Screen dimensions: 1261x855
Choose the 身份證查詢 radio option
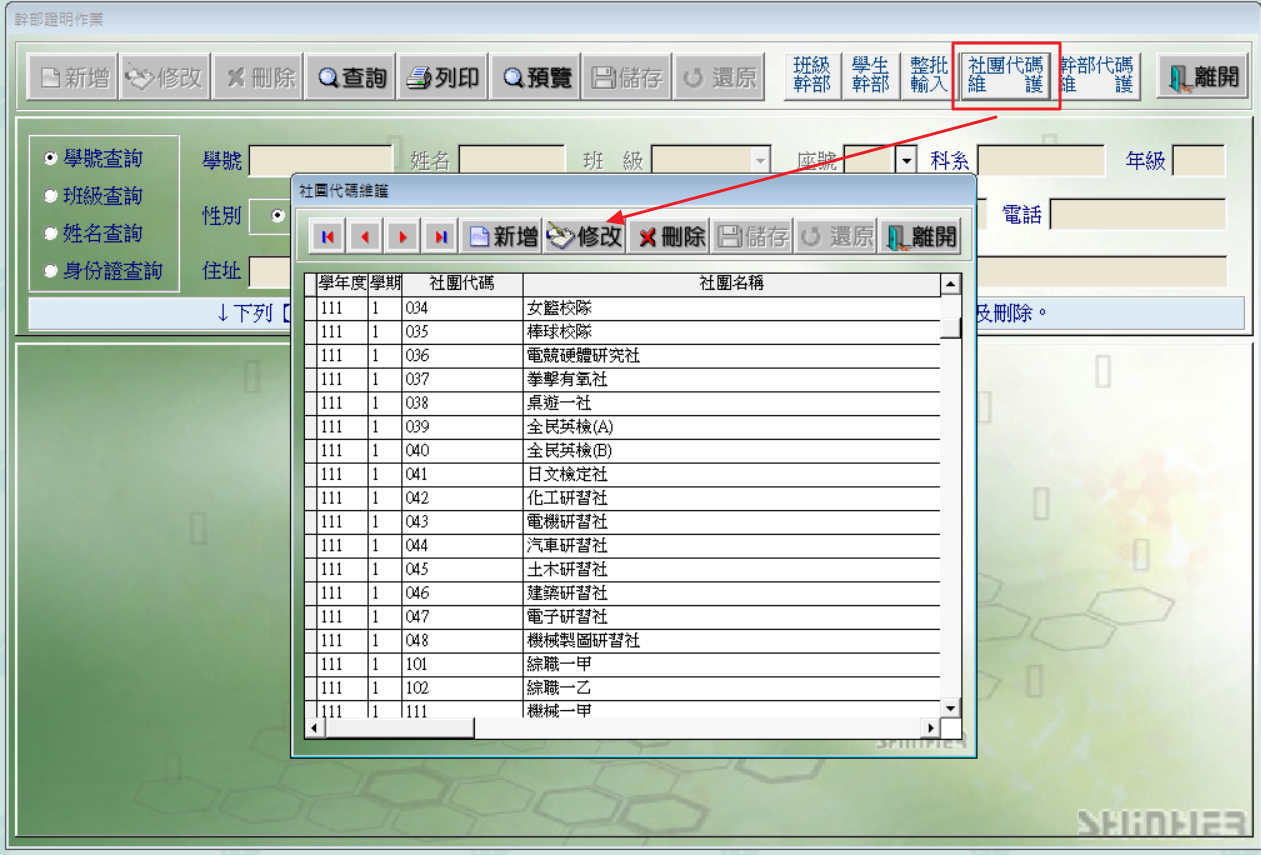pyautogui.click(x=51, y=271)
